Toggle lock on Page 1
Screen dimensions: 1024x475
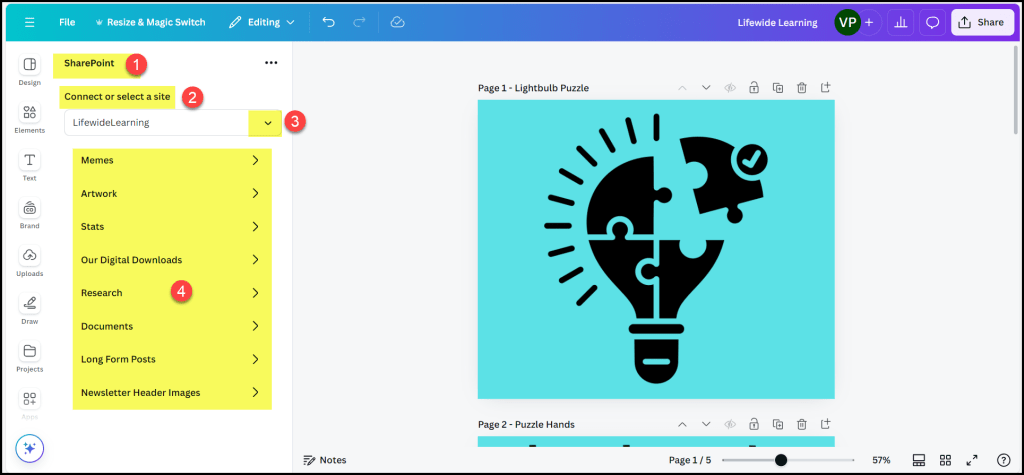(x=754, y=88)
